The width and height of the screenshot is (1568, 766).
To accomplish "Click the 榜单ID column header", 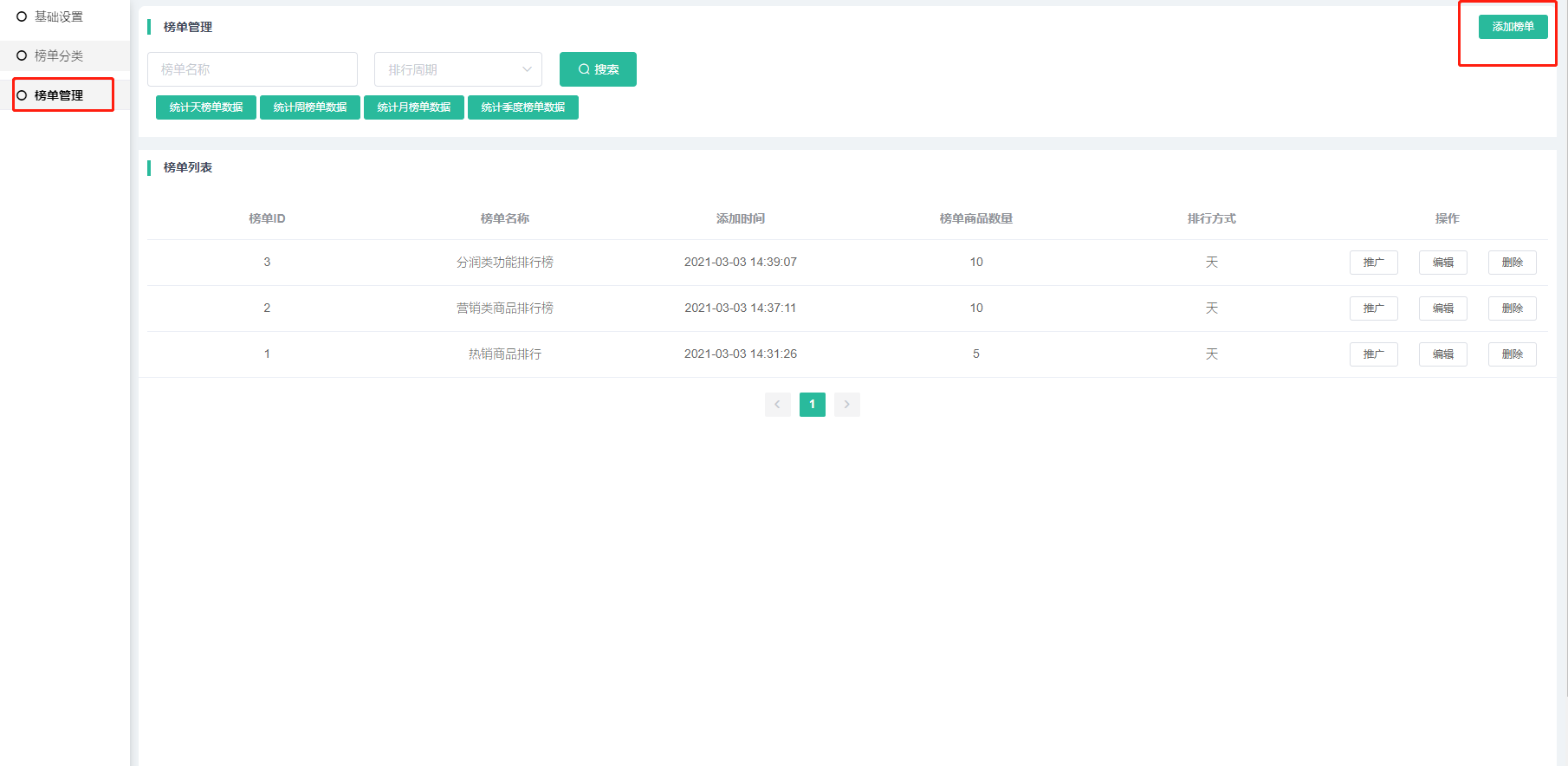I will coord(267,218).
